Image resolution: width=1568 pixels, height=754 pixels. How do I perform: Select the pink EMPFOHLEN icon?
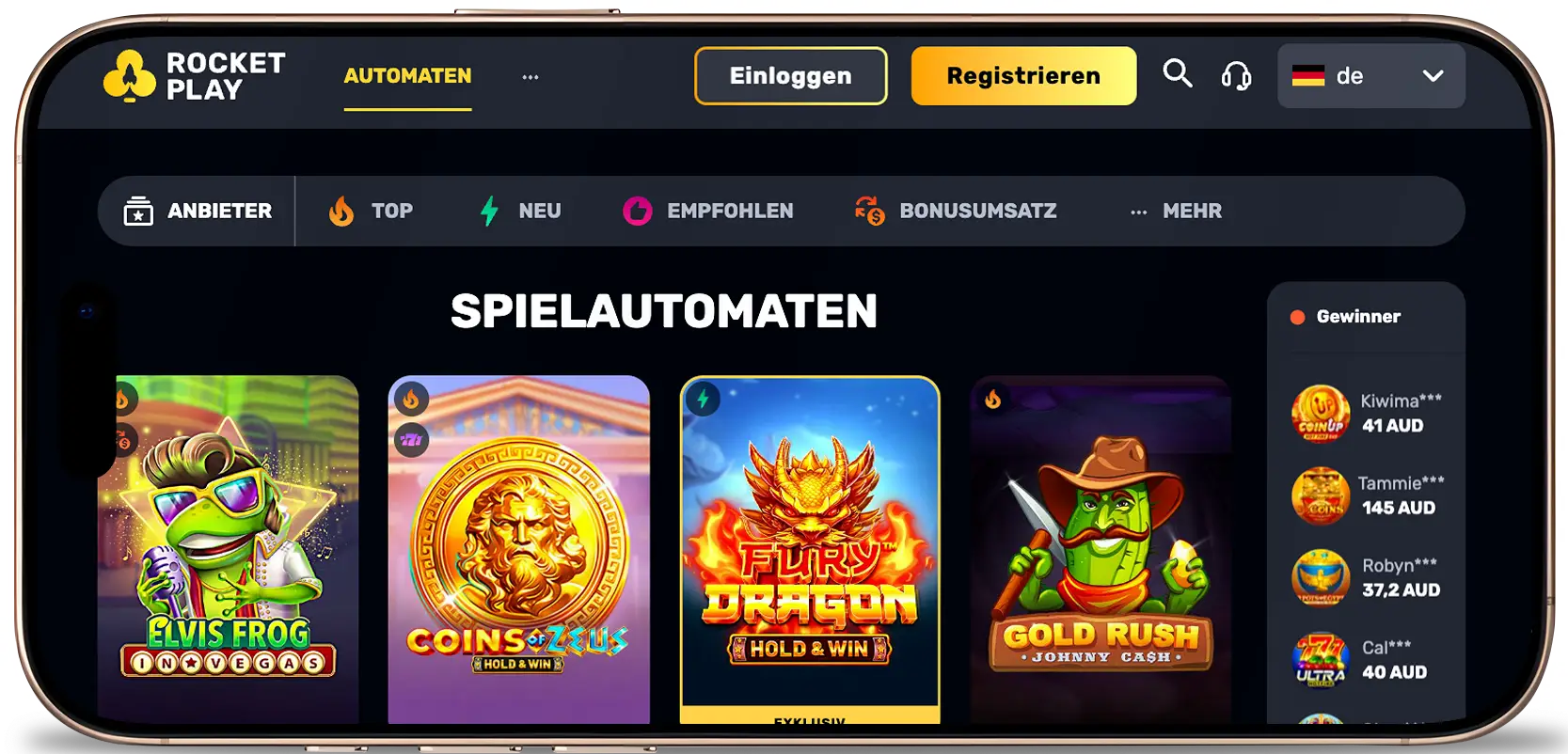[637, 211]
